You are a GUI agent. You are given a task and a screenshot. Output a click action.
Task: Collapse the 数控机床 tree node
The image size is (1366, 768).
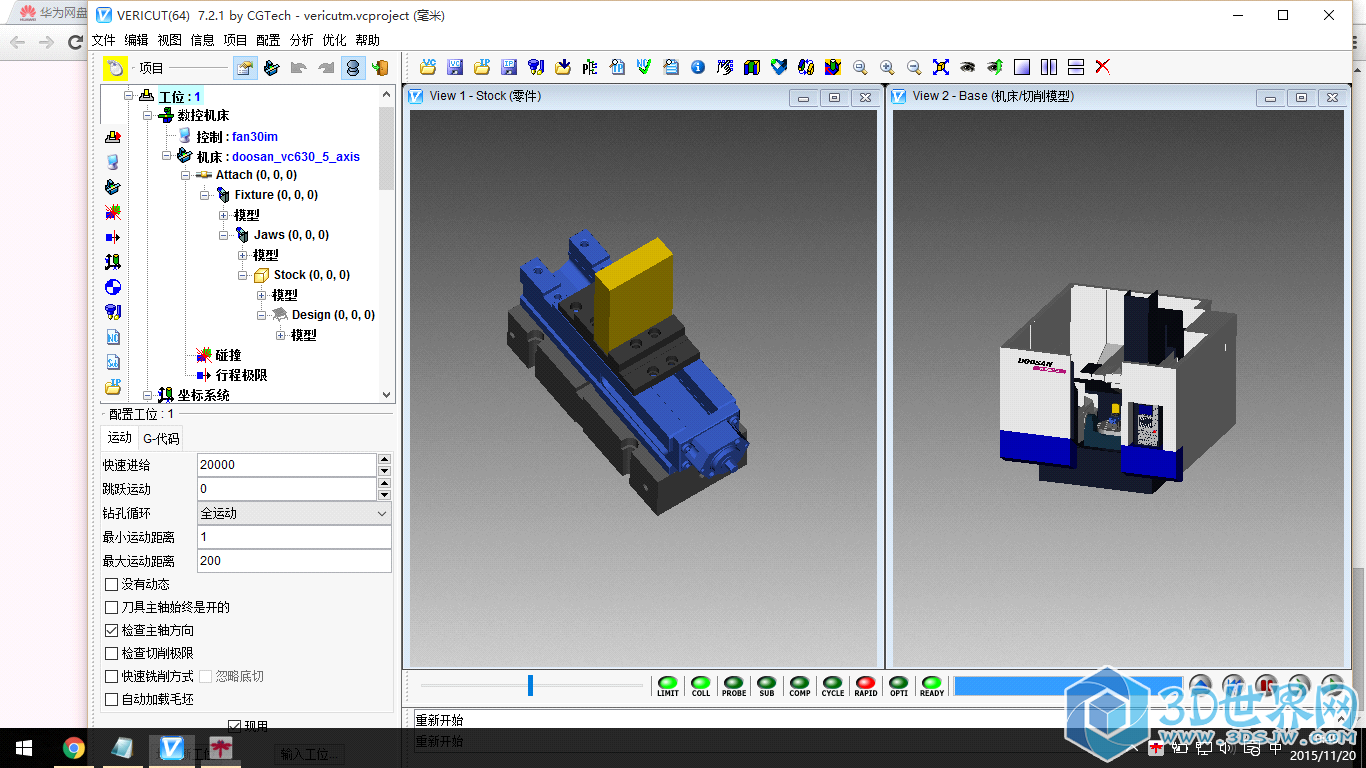[x=148, y=116]
